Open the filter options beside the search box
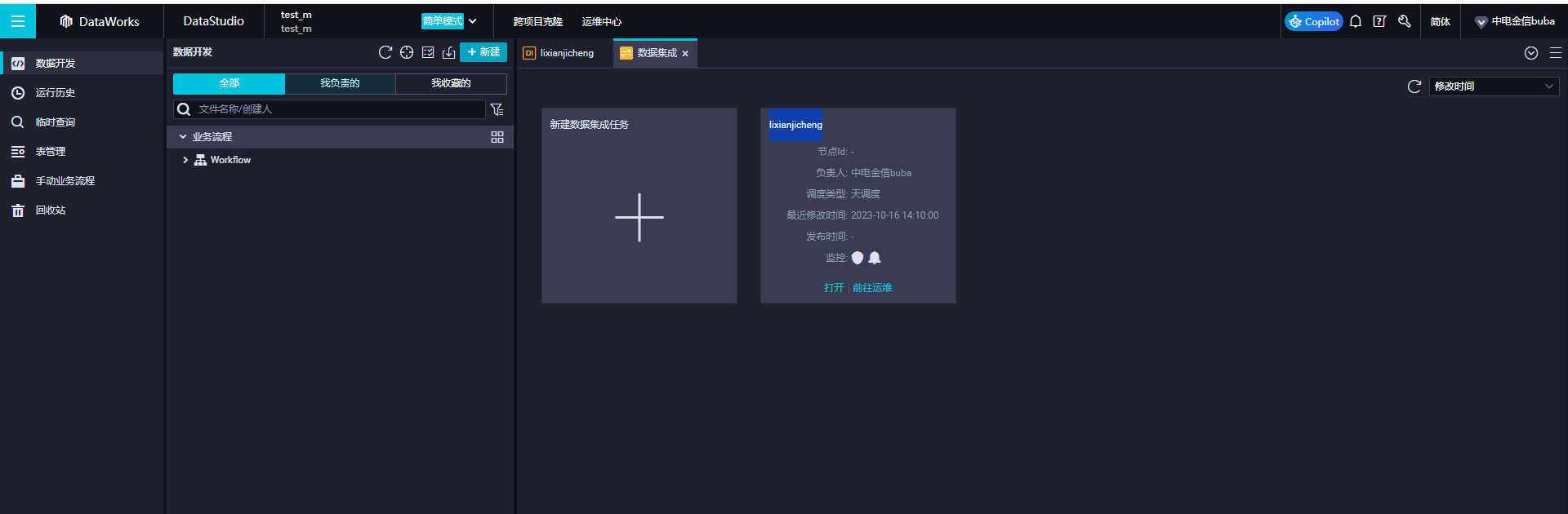Screen dimensions: 1568x514 pyautogui.click(x=497, y=109)
